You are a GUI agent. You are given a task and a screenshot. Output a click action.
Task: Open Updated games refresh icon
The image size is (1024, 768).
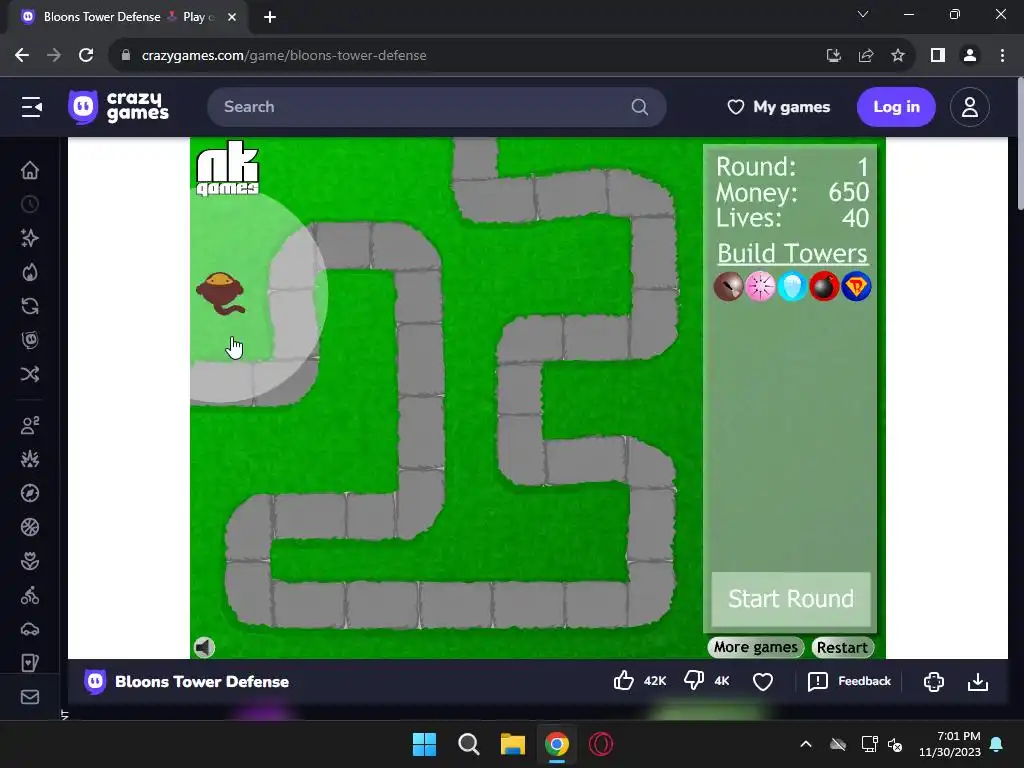30,306
